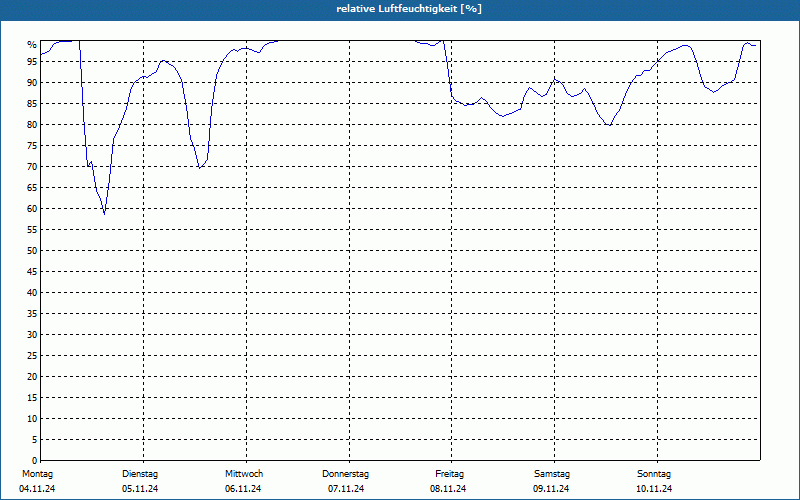Click the '5' y-axis value
The height and width of the screenshot is (500, 800).
point(35,440)
